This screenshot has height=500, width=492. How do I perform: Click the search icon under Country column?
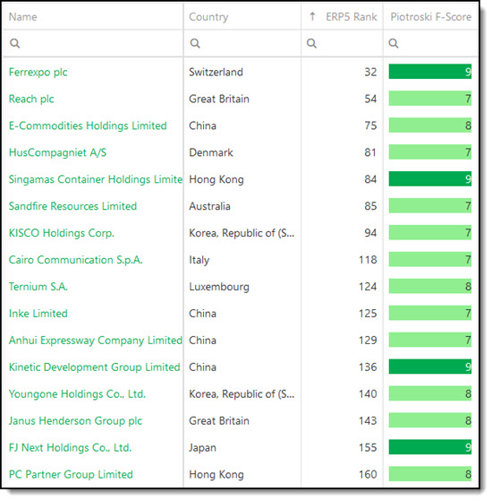tap(195, 43)
